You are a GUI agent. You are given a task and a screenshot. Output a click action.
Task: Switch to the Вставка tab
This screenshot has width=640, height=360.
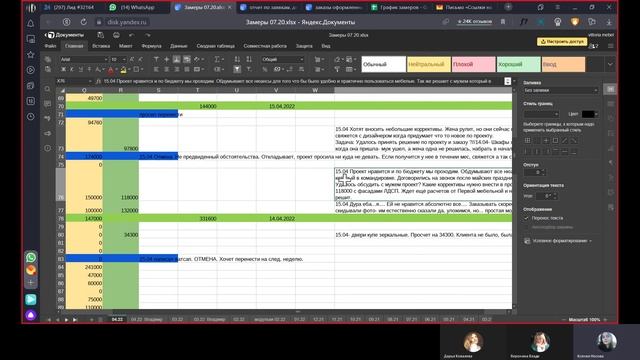(x=101, y=46)
